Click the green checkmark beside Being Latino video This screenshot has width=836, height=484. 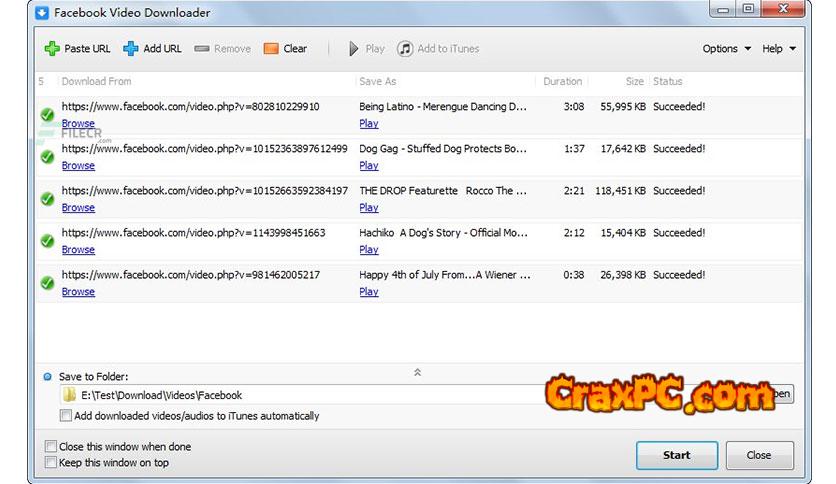[x=47, y=115]
